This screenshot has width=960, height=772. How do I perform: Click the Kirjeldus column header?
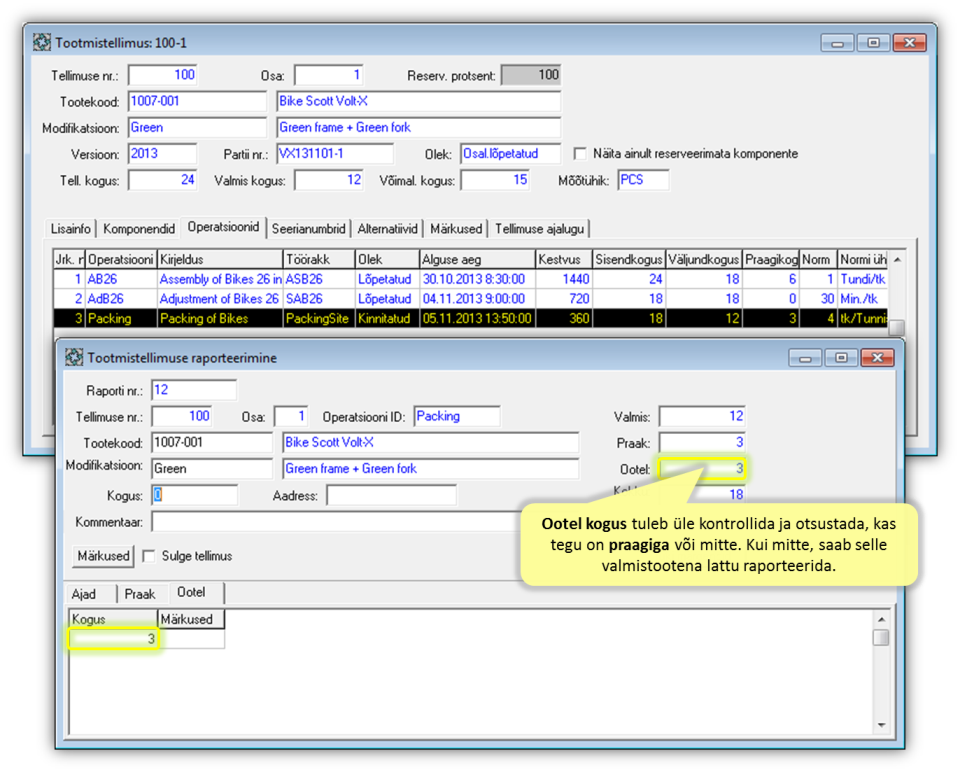[220, 260]
